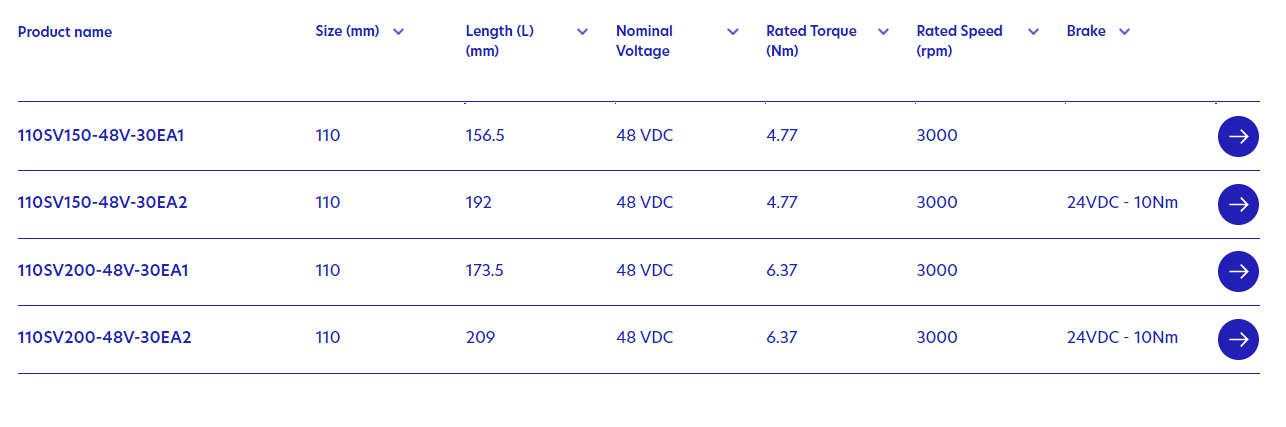1286x427 pixels.
Task: Open product 110SV150-48V-30EA1 link
Action: [103, 135]
